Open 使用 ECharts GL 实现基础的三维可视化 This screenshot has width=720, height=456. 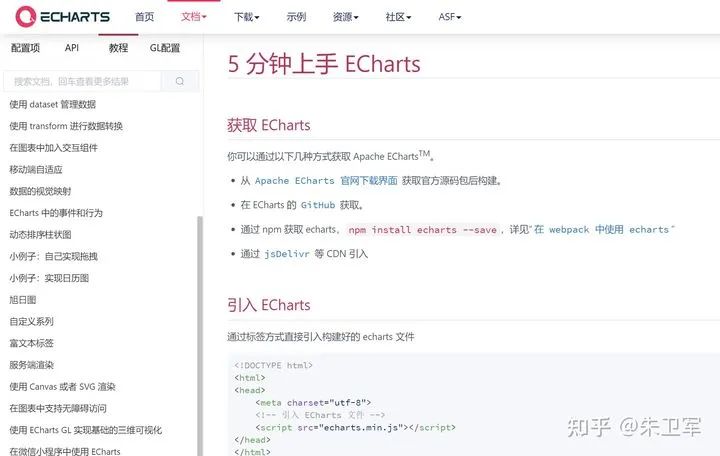86,430
